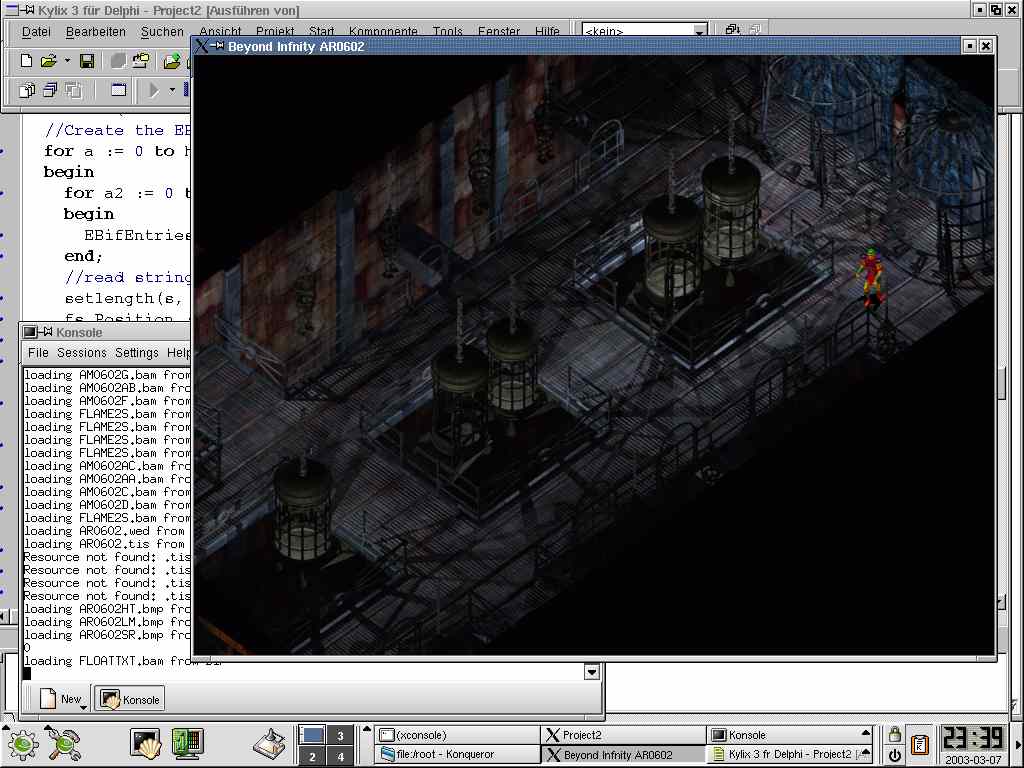This screenshot has width=1024, height=768.
Task: Select the Konsole session tab button
Action: coord(129,699)
